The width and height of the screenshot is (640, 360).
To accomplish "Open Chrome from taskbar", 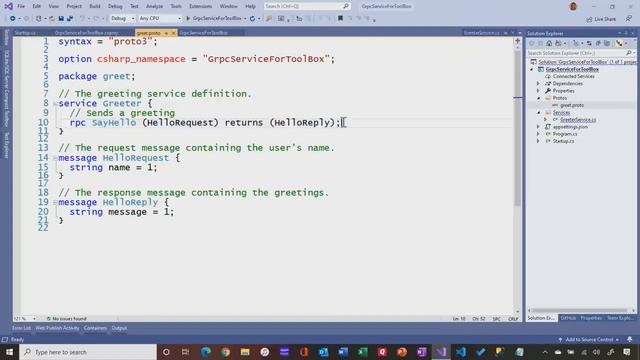I will tap(225, 352).
